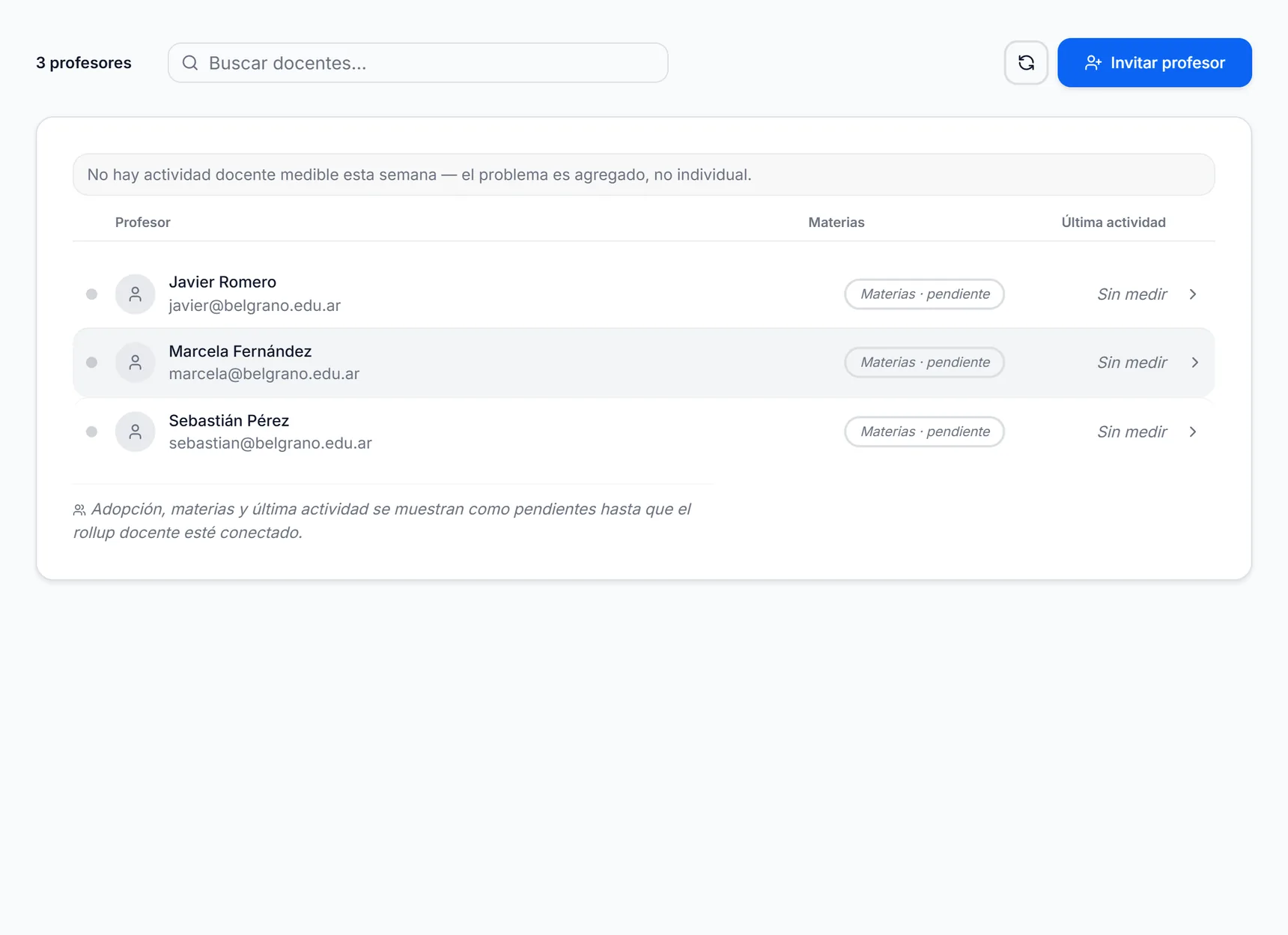1288x935 pixels.
Task: Select the name Javier Romero
Action: (222, 282)
